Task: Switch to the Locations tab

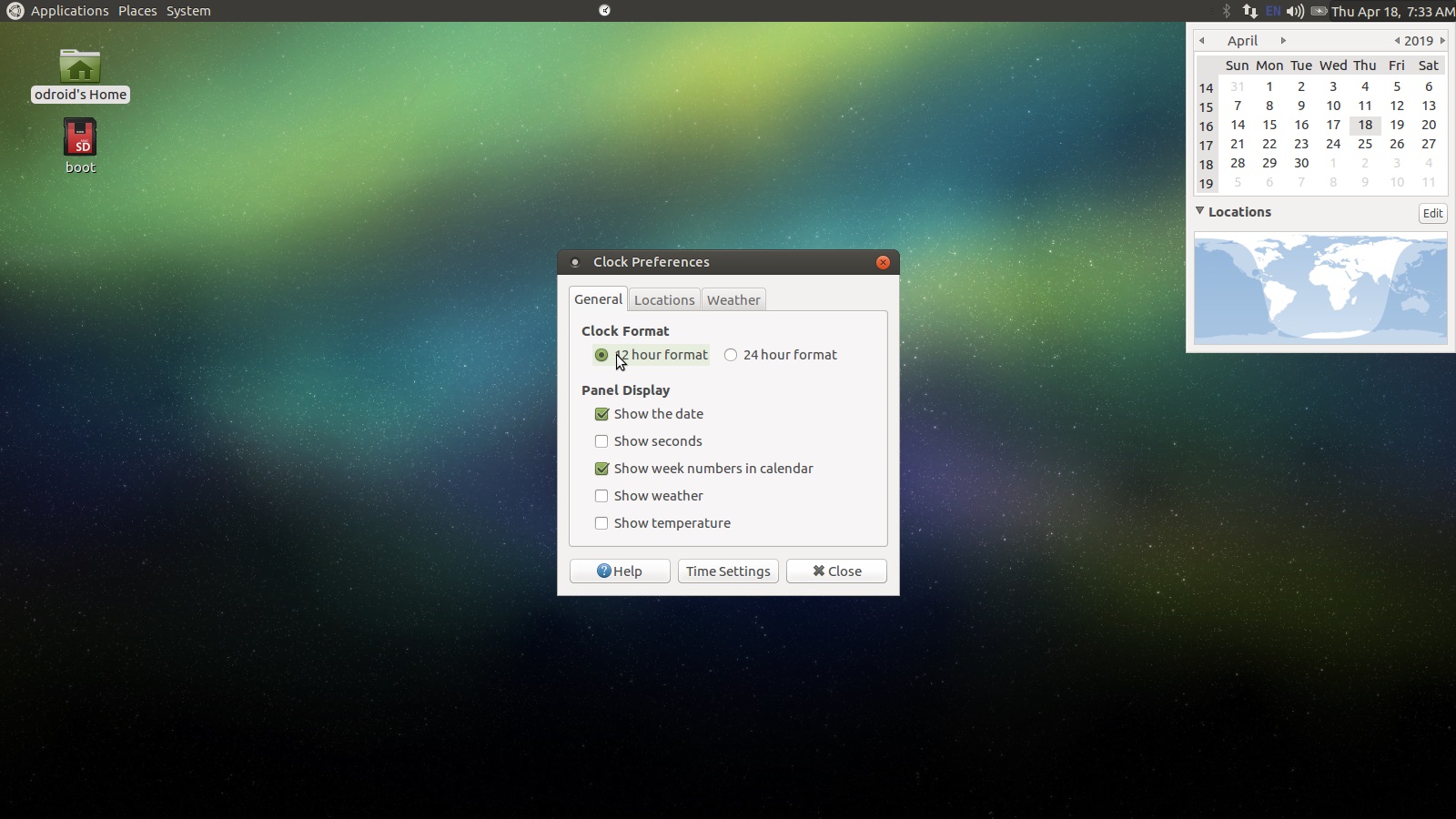Action: pyautogui.click(x=664, y=299)
